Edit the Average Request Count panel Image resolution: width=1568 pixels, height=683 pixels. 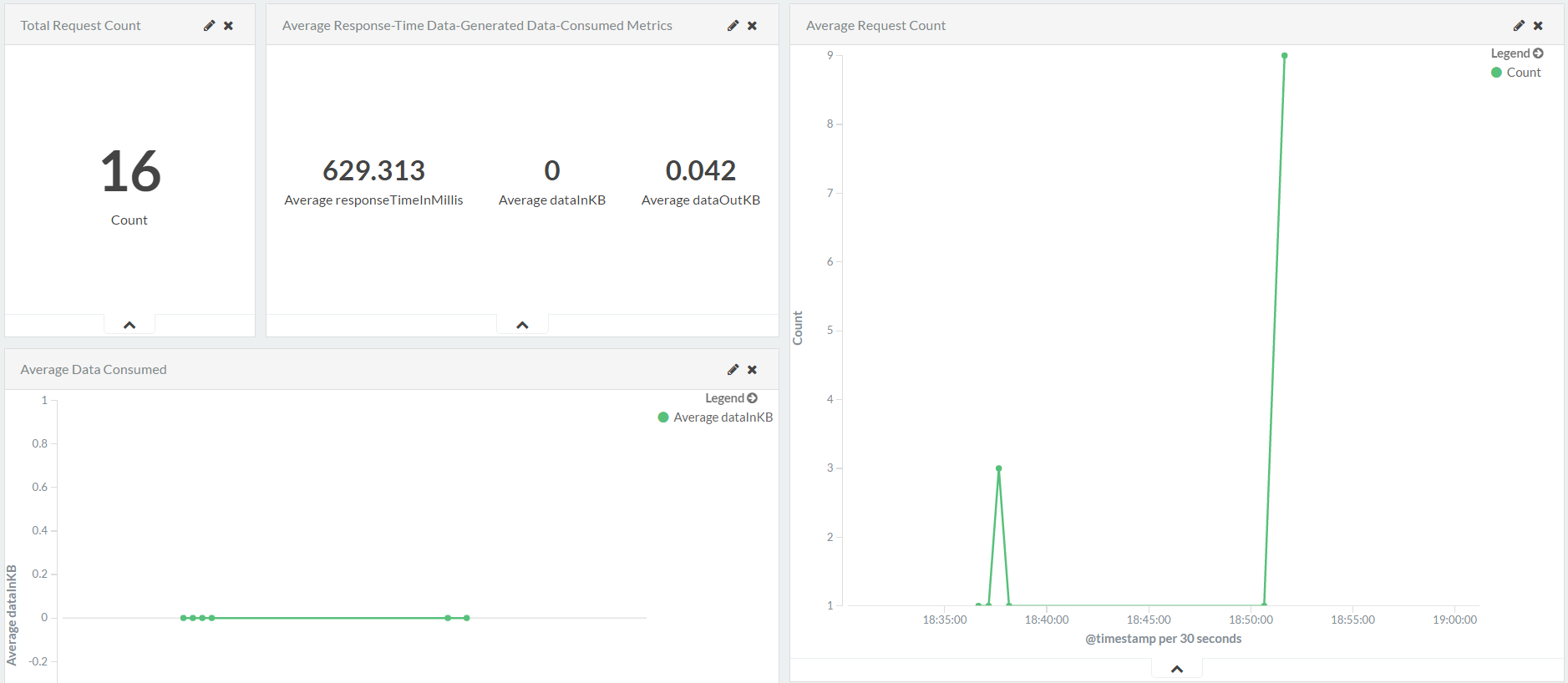click(1519, 26)
